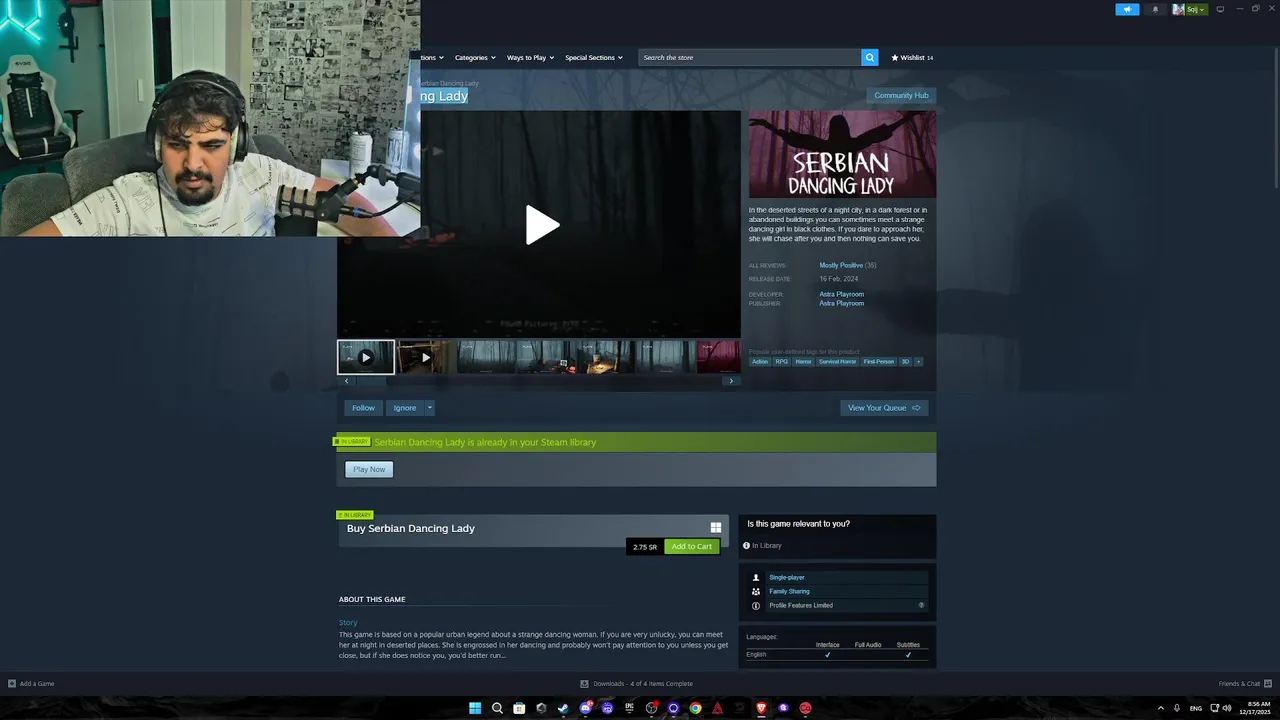Click the View Your Queue arrow button
The height and width of the screenshot is (720, 1280).
(884, 407)
